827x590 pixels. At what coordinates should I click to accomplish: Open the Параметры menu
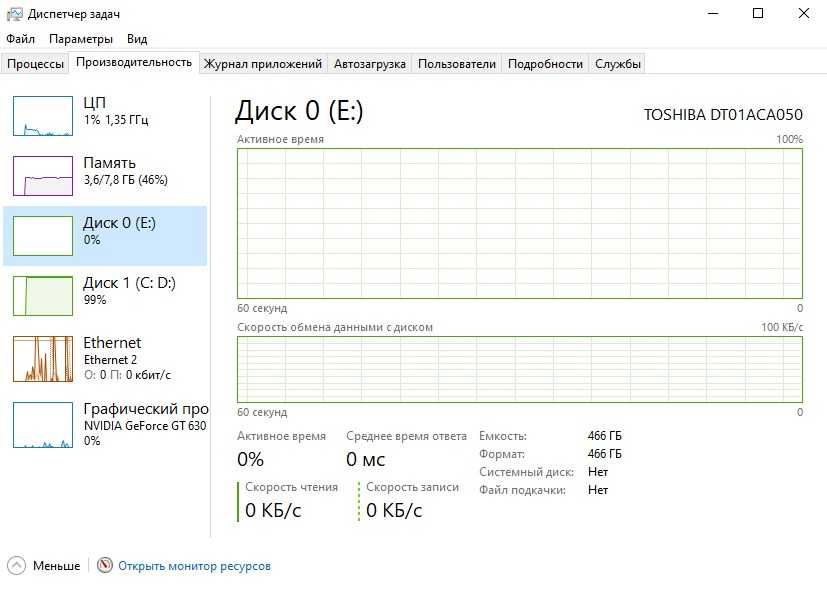pyautogui.click(x=81, y=39)
